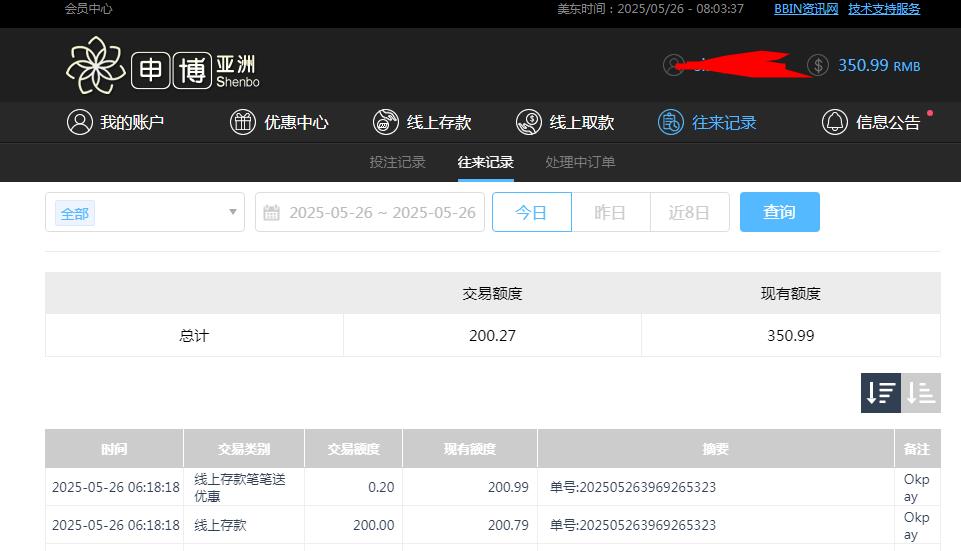Click the 线上存款 deposit icon
Image resolution: width=961 pixels, height=551 pixels.
(x=386, y=122)
